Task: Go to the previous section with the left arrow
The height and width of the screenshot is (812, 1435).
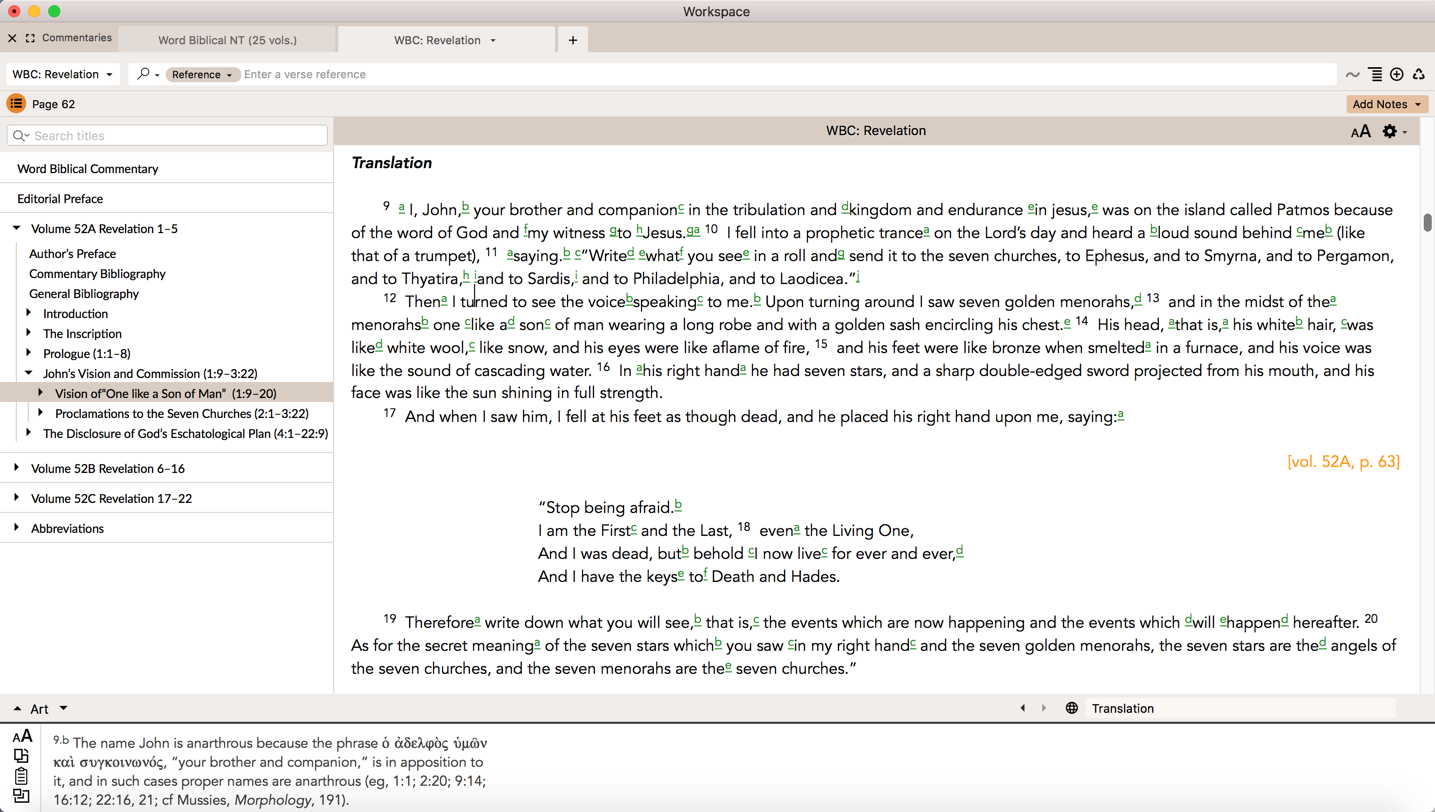Action: click(1023, 709)
